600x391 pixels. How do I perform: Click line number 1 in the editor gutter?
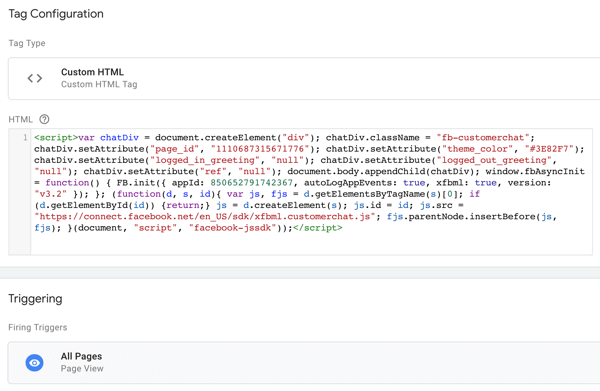tap(25, 137)
